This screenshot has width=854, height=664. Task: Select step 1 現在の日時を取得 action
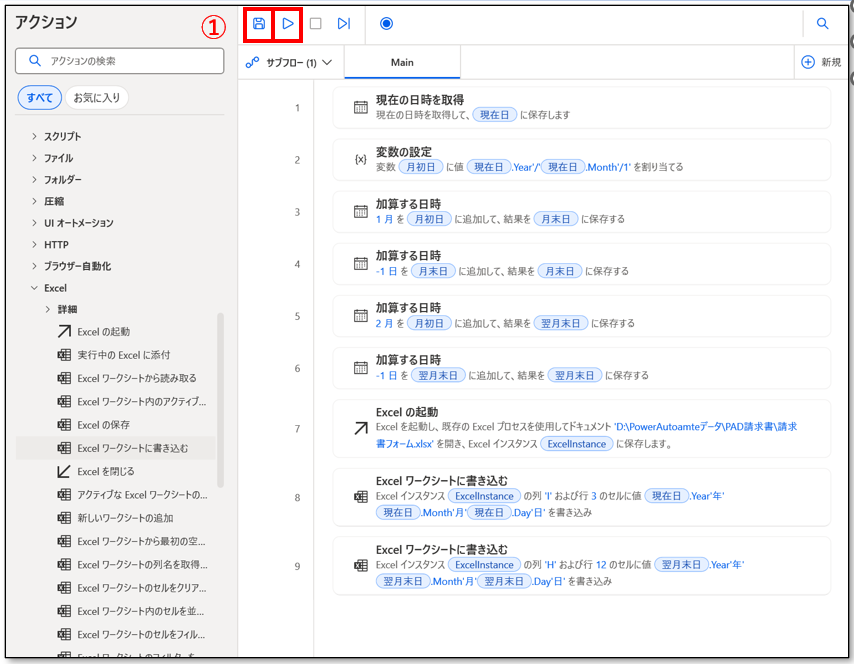[582, 107]
